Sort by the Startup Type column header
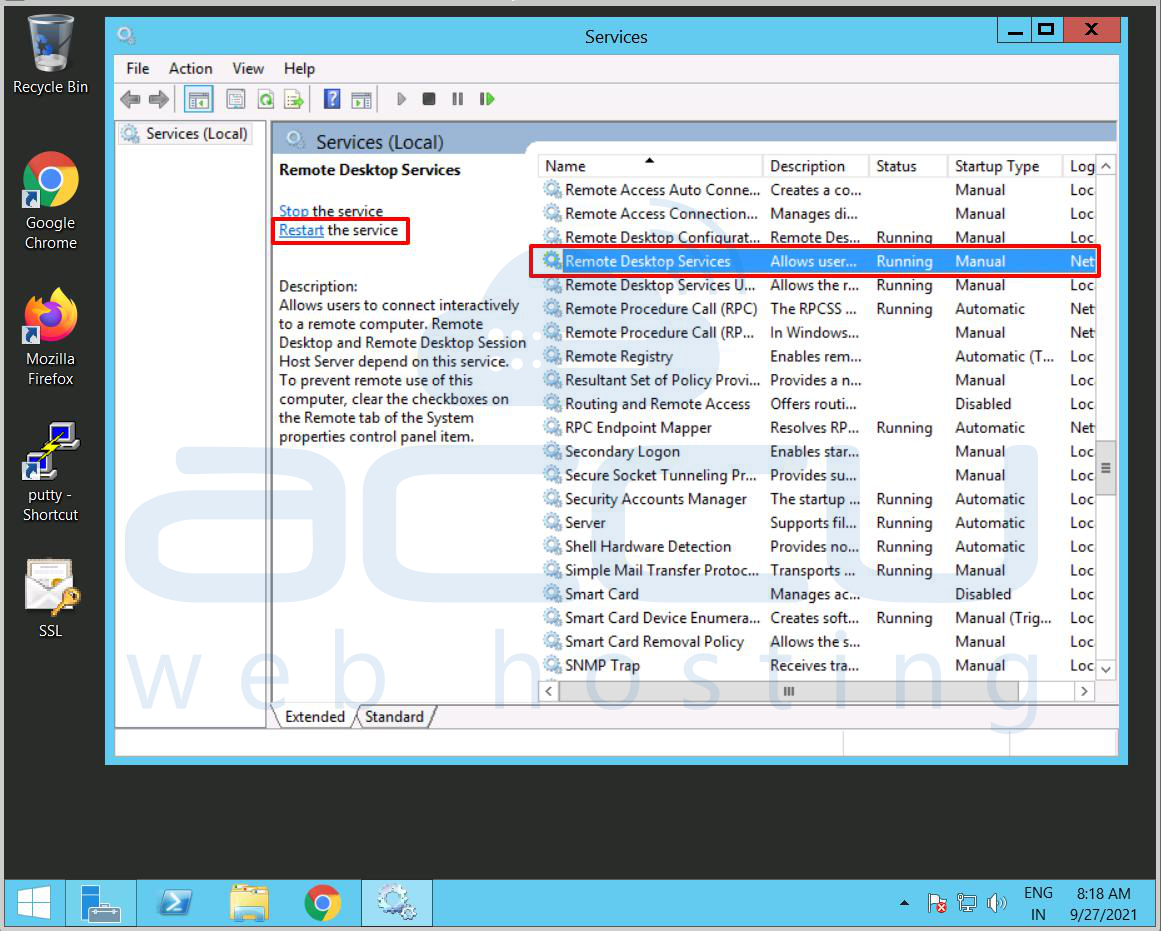1161x931 pixels. [1005, 166]
